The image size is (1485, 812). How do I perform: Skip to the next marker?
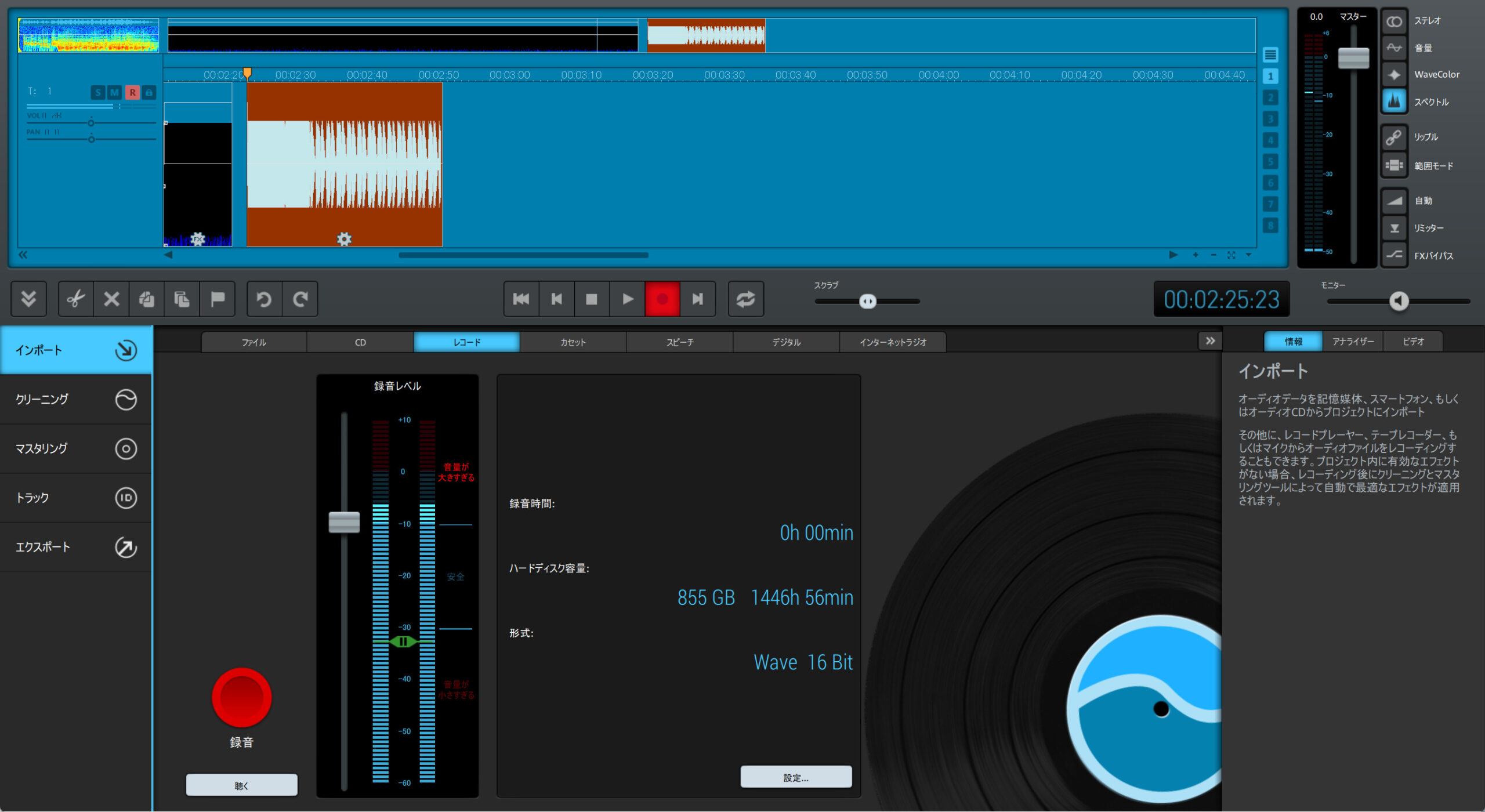[698, 299]
